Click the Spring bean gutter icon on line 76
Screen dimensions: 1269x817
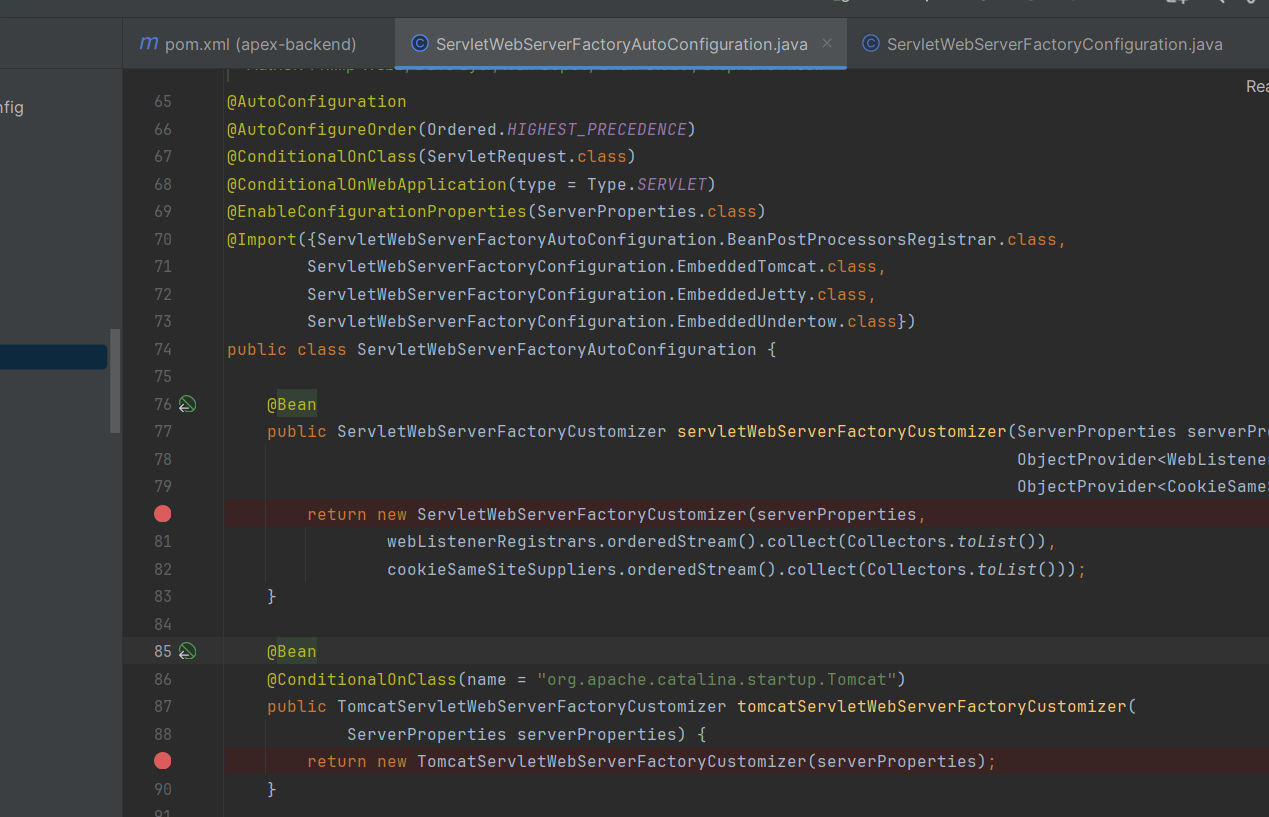coord(187,405)
